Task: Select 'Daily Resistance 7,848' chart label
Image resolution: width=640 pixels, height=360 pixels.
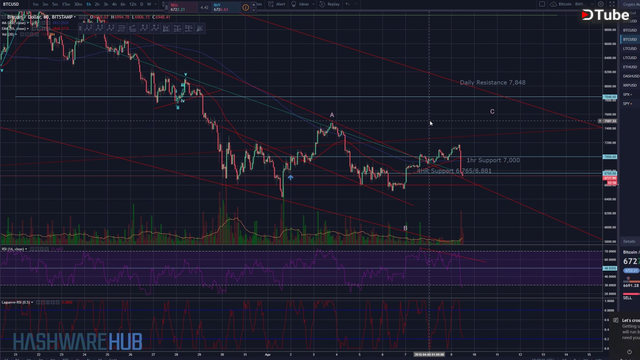Action: click(492, 82)
